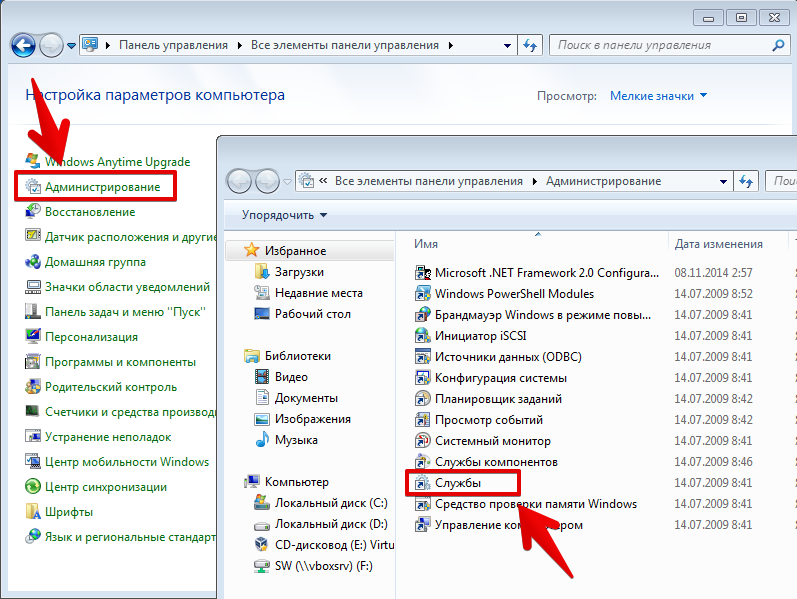The width and height of the screenshot is (797, 599).
Task: Click search magnifier icon in Control Panel search box
Action: (x=778, y=45)
